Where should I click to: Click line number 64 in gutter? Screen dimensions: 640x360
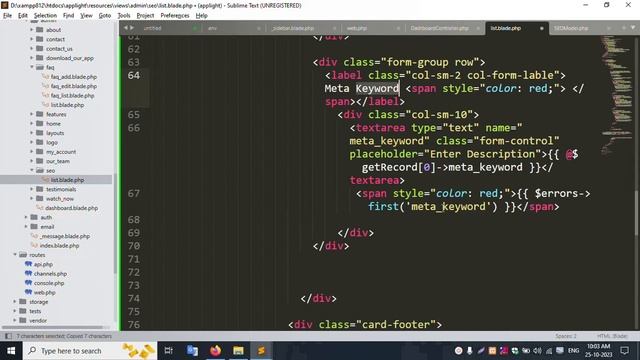point(133,75)
